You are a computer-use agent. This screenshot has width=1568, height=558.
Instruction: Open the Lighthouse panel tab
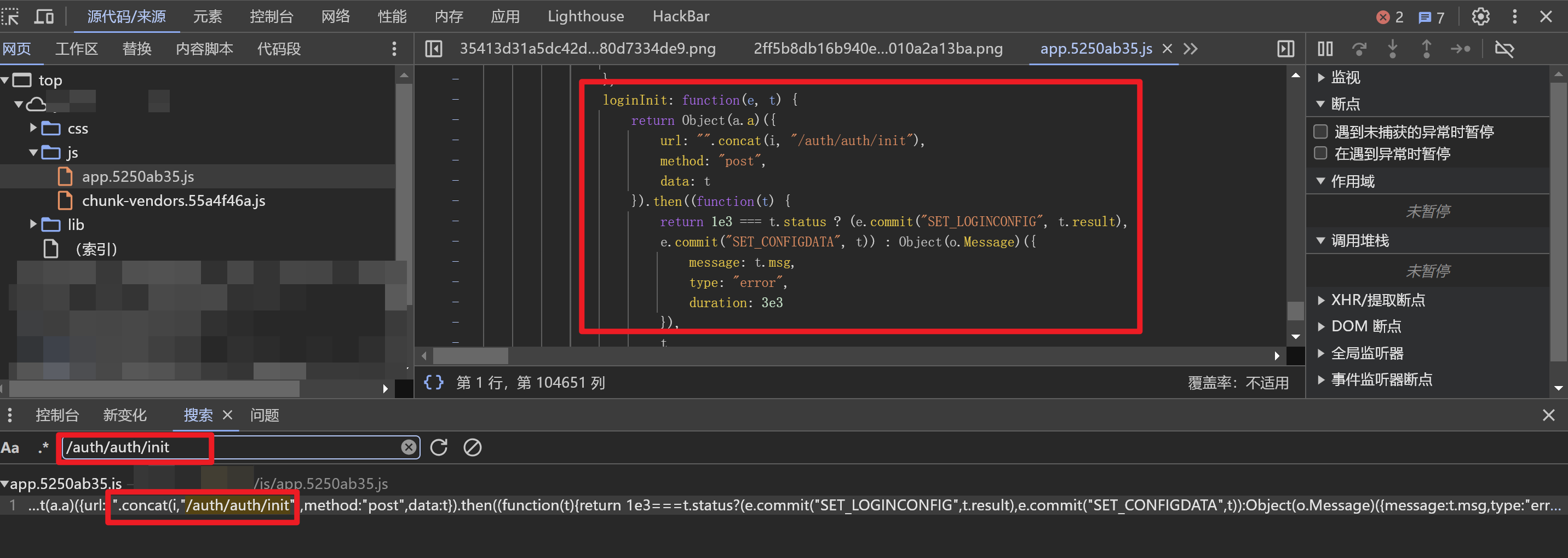click(x=585, y=16)
